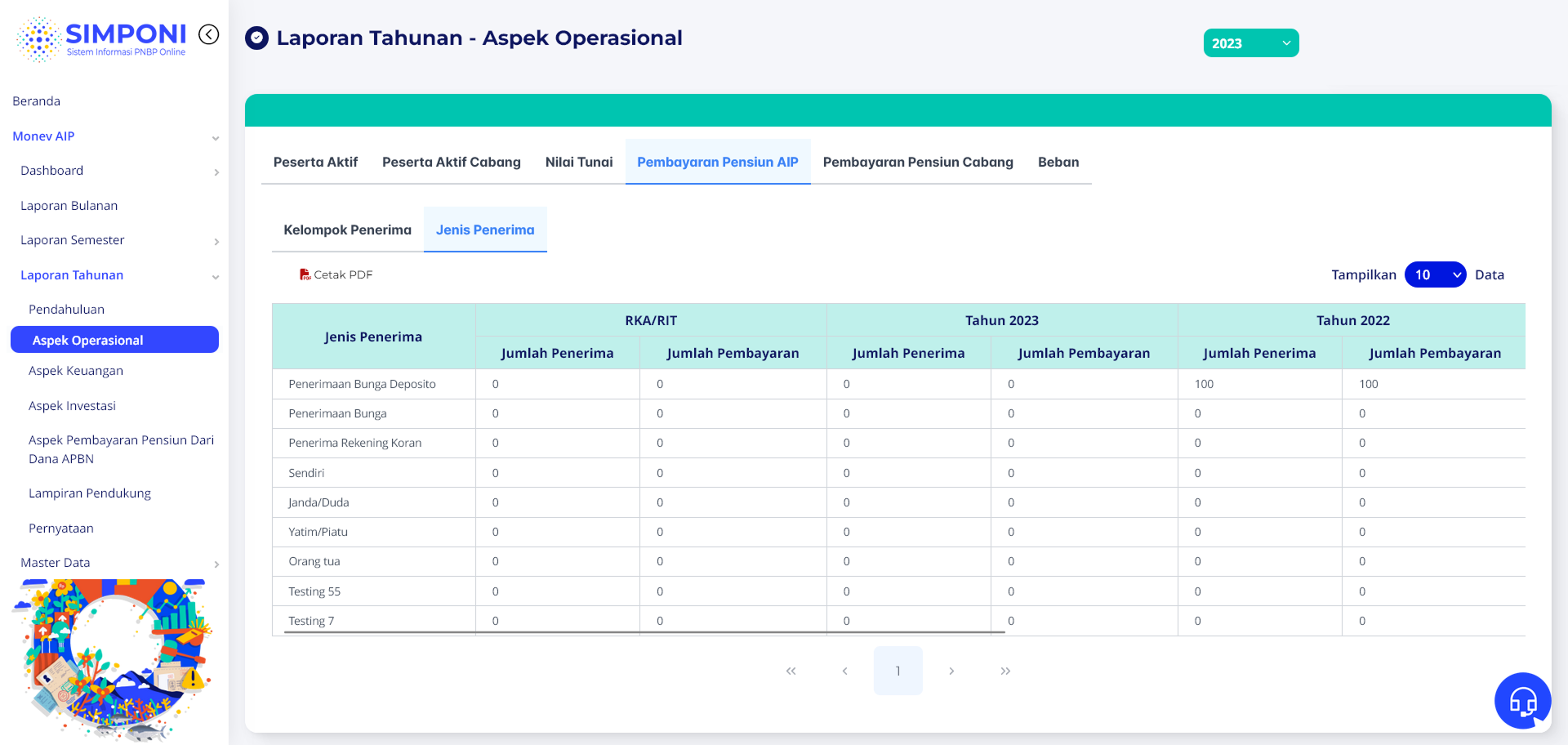Go to the previous page arrow
This screenshot has width=1568, height=745.
click(844, 671)
